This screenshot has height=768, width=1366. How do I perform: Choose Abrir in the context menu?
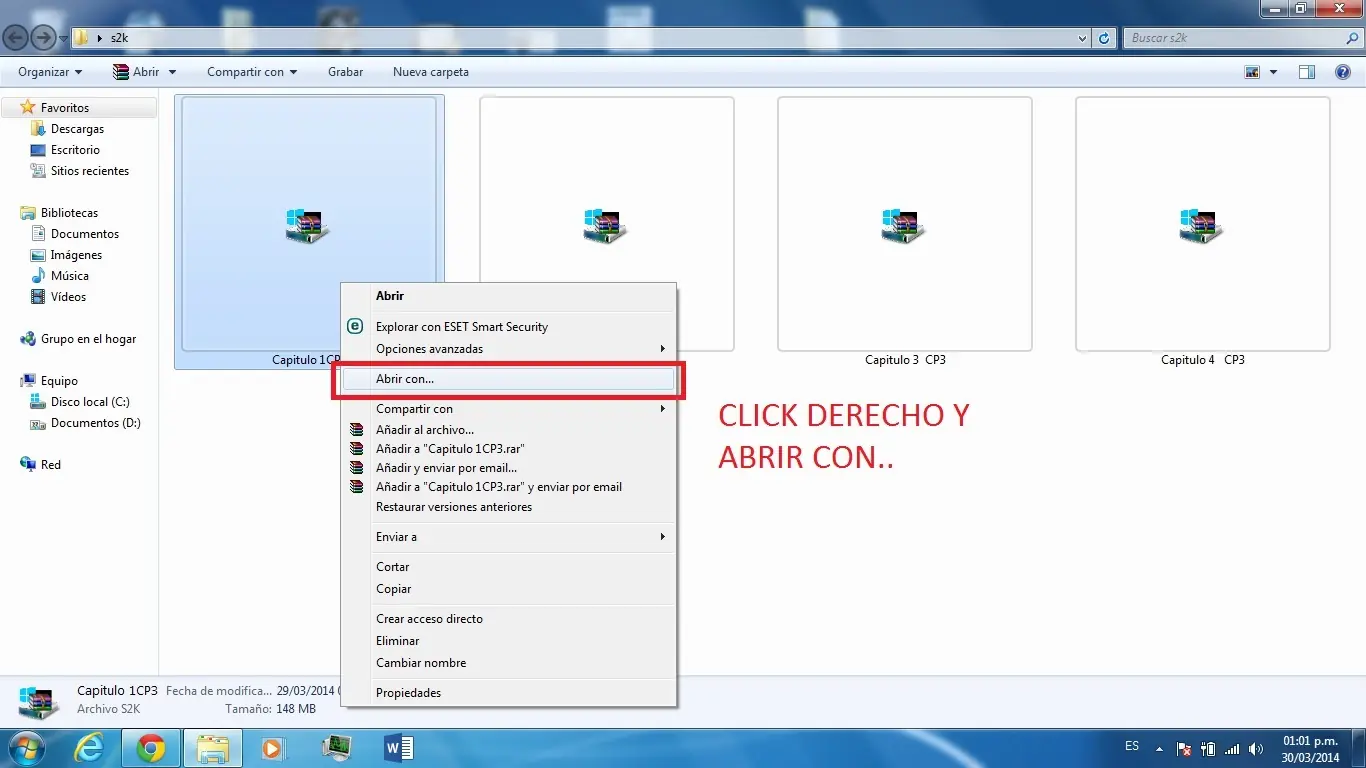509,296
